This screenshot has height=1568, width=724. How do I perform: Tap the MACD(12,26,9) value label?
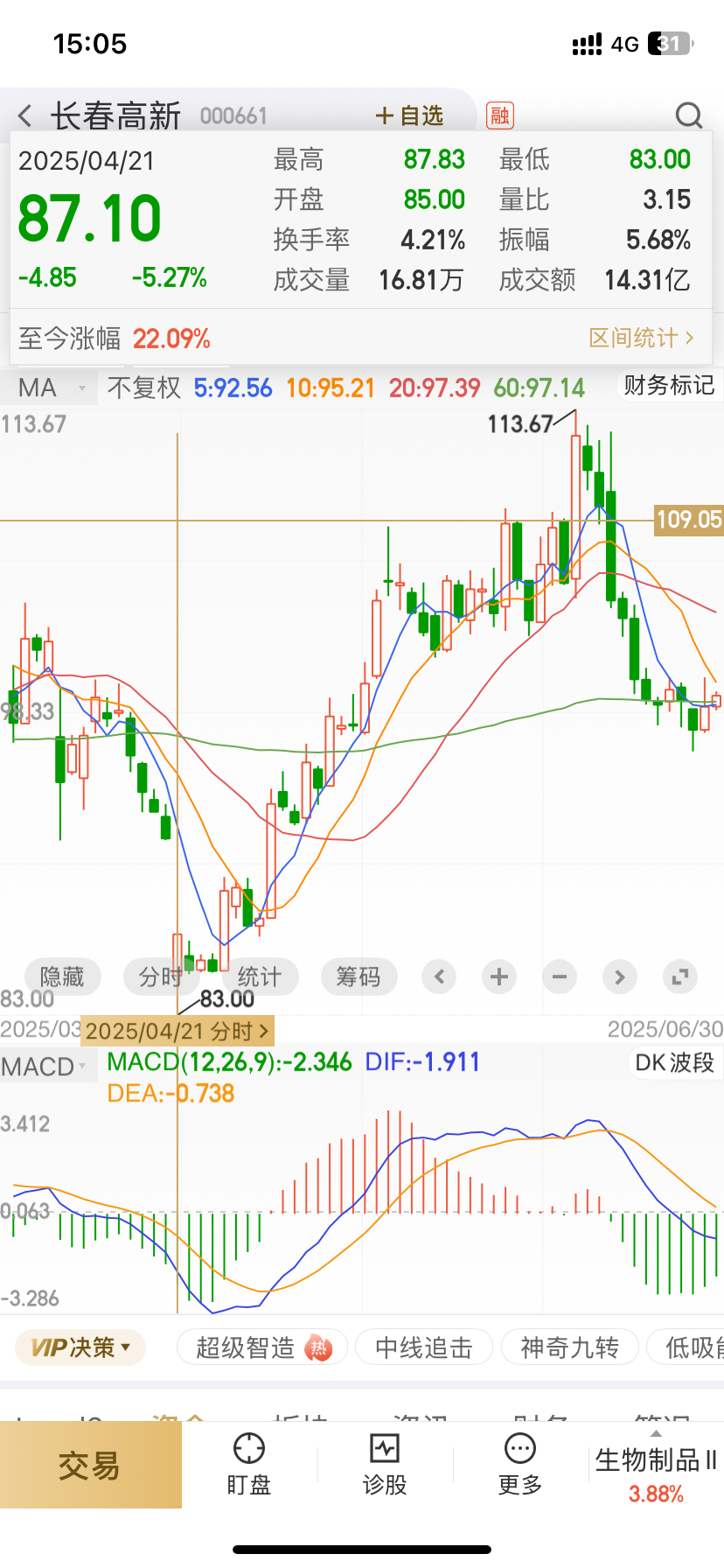[229, 1062]
